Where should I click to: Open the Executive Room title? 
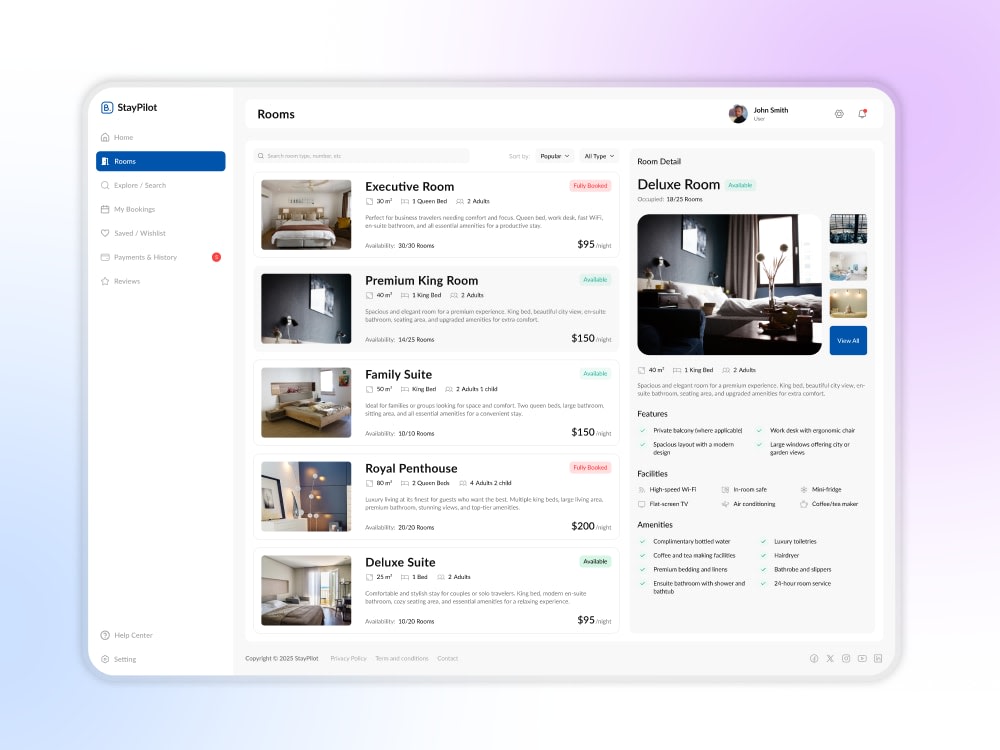(409, 187)
